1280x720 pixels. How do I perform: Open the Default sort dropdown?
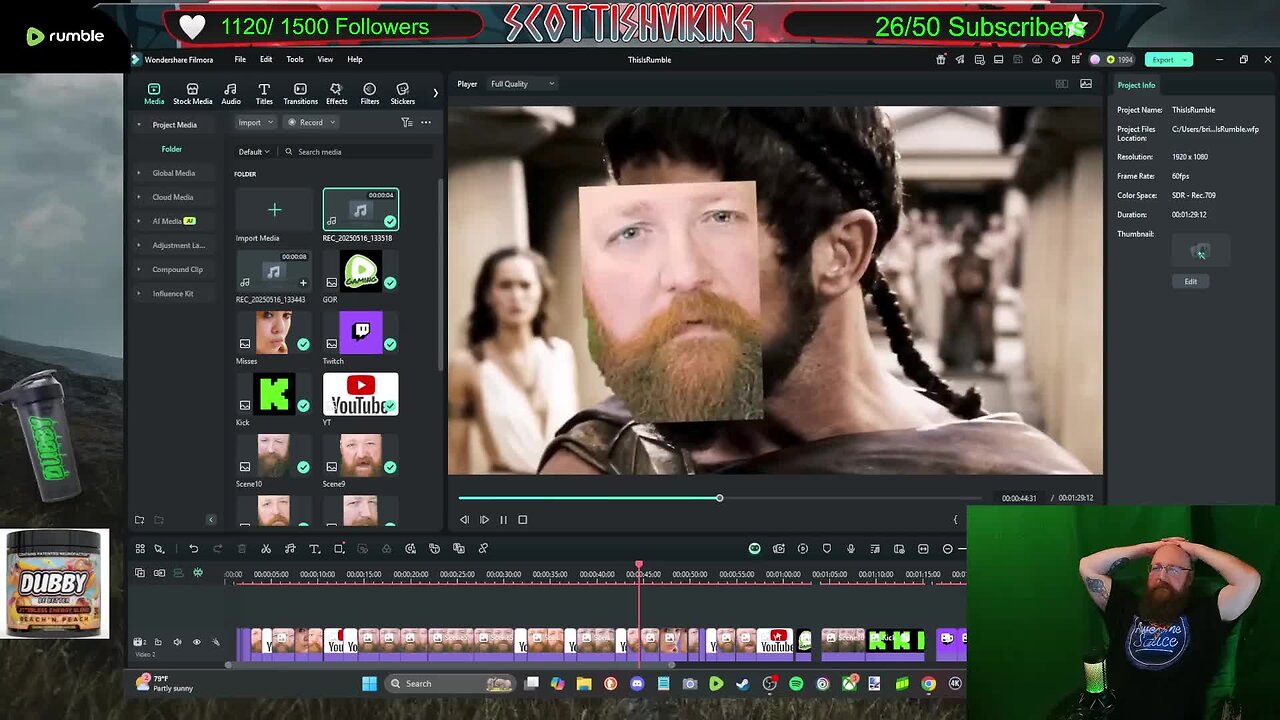pyautogui.click(x=254, y=152)
